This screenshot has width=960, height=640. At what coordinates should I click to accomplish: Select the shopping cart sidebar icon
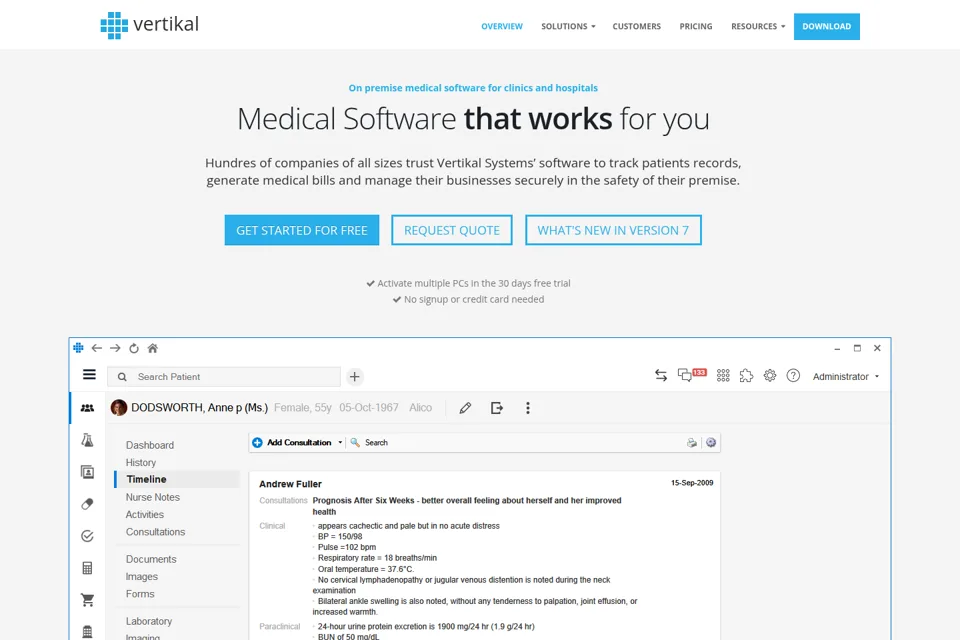88,600
